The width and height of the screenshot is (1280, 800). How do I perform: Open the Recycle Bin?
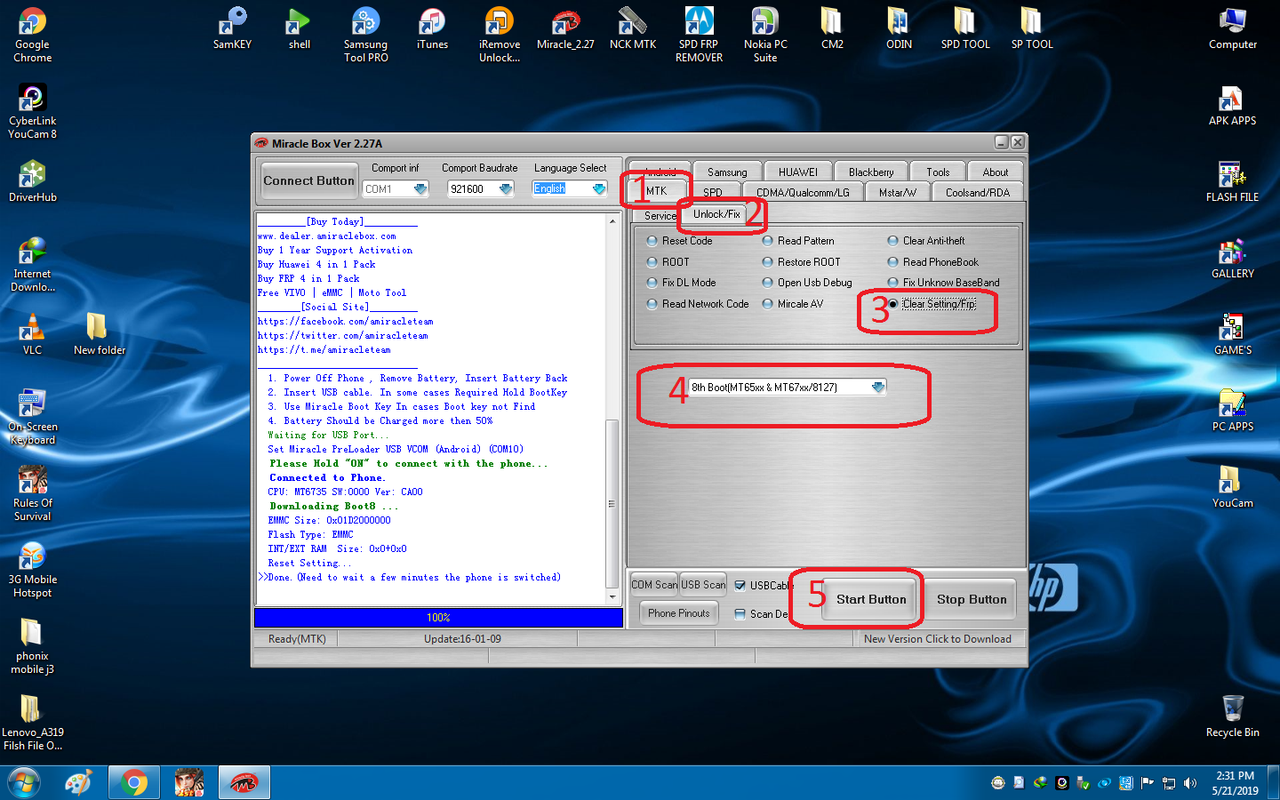point(1232,716)
